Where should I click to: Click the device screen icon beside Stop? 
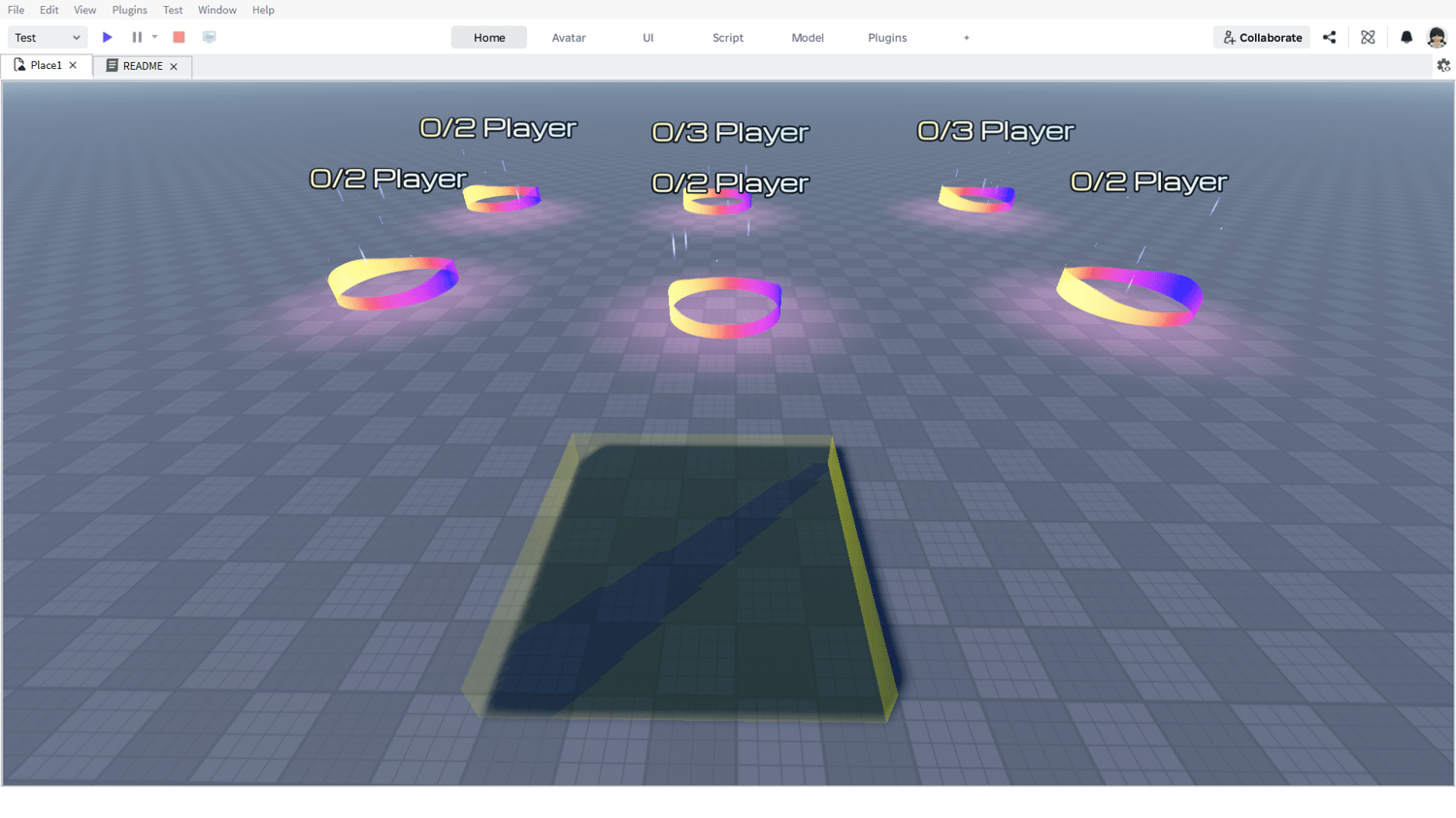point(209,37)
